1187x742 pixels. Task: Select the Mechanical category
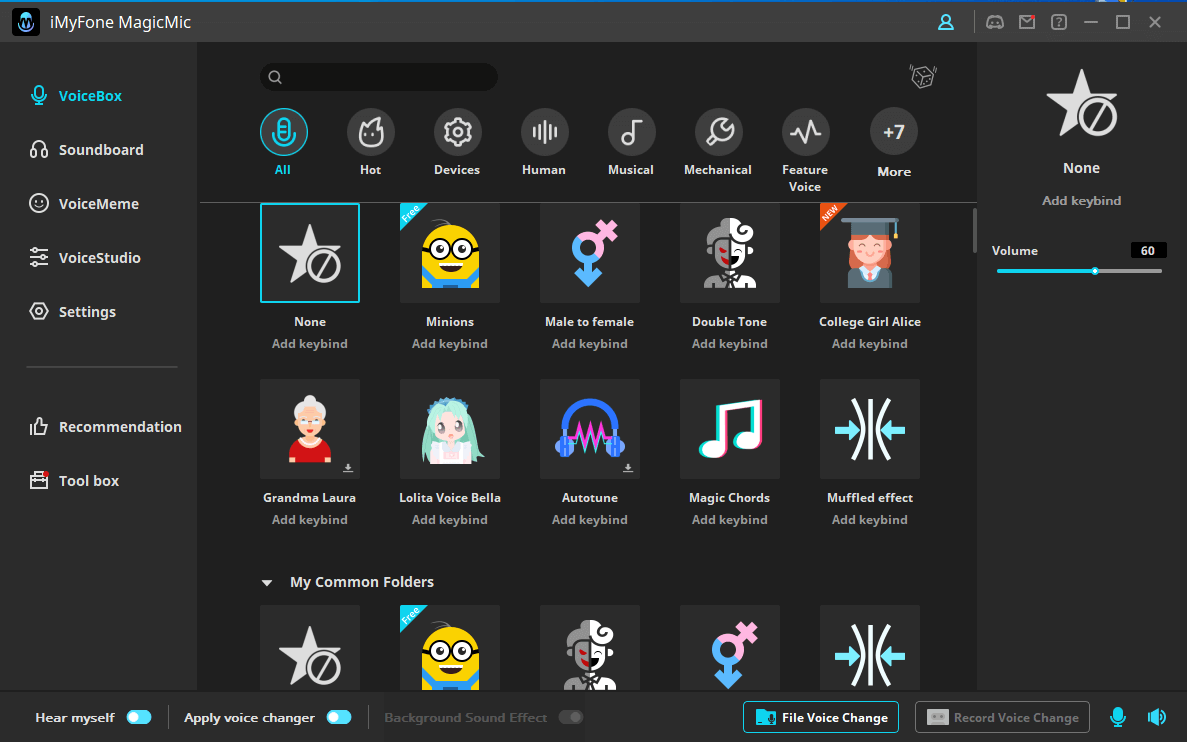(x=718, y=142)
